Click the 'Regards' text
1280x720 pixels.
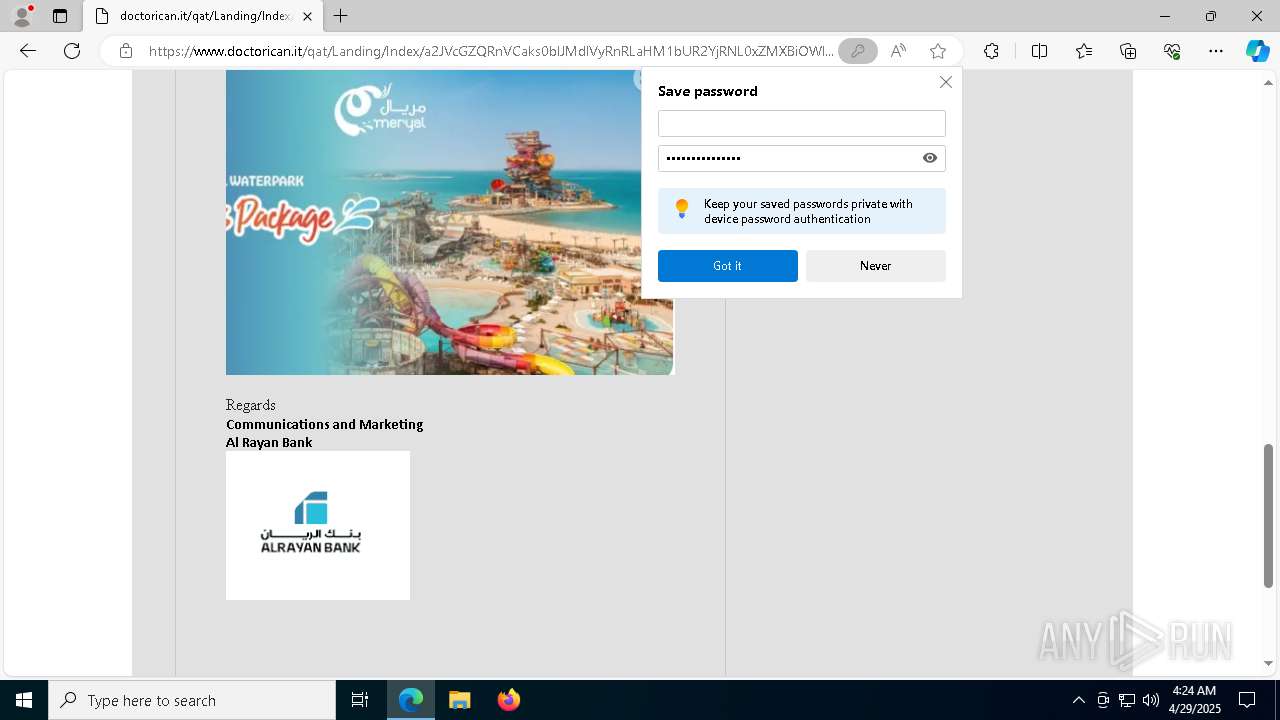point(251,405)
